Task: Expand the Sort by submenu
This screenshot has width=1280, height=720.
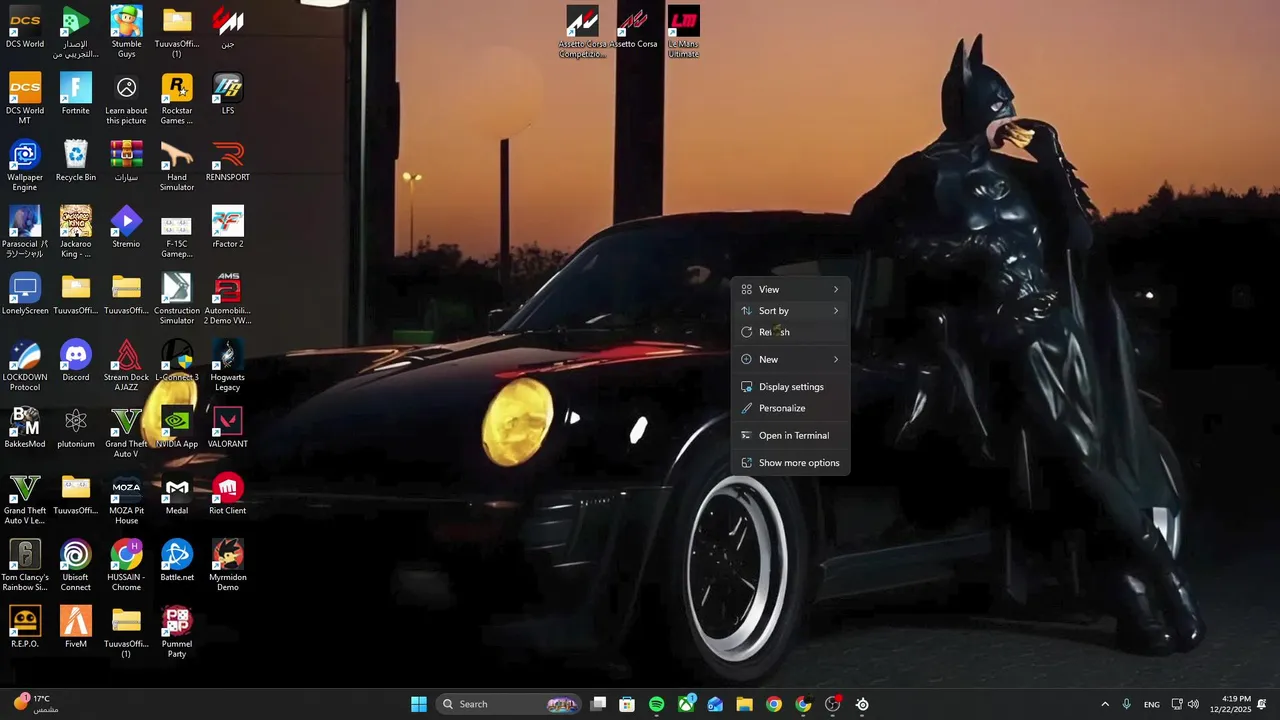Action: pyautogui.click(x=790, y=311)
